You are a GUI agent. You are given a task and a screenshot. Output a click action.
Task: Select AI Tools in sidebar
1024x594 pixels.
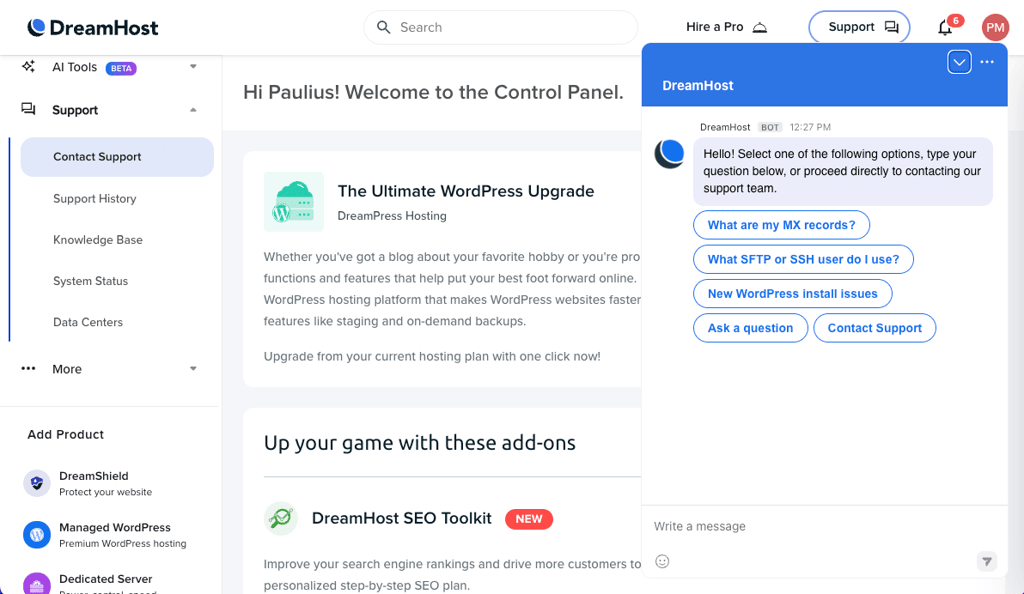coord(74,67)
